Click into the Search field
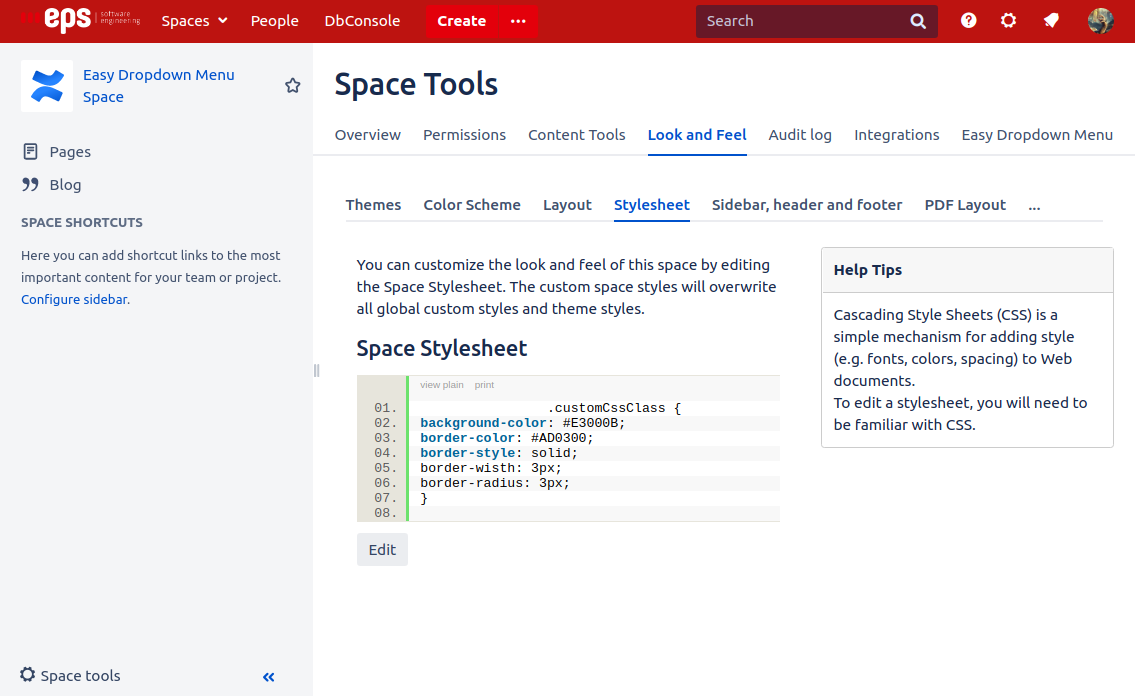 pyautogui.click(x=800, y=21)
